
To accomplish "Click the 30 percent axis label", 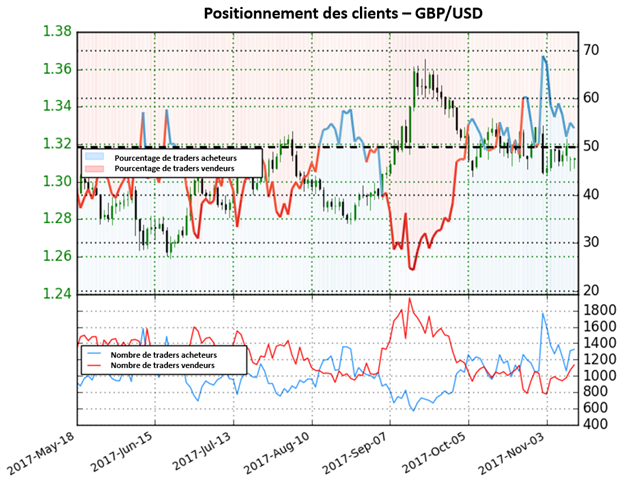I will [591, 242].
